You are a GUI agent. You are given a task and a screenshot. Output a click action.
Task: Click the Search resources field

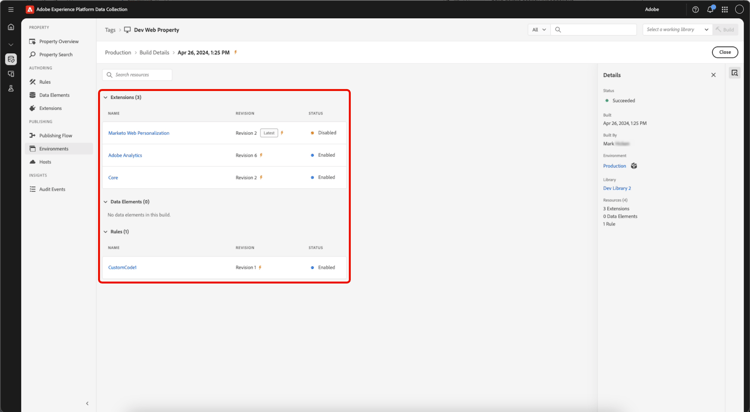coord(137,75)
